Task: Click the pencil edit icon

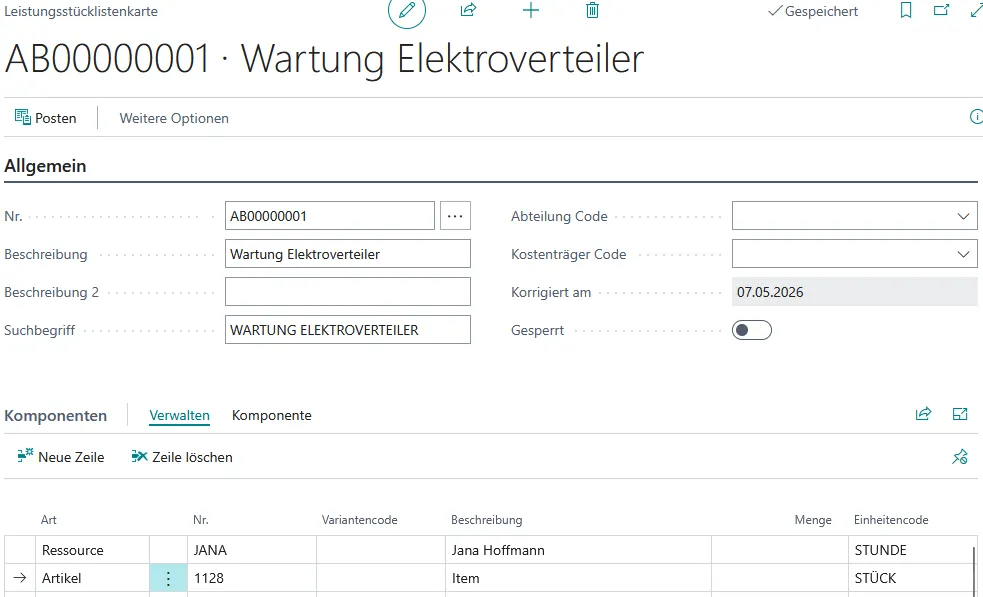Action: point(407,10)
